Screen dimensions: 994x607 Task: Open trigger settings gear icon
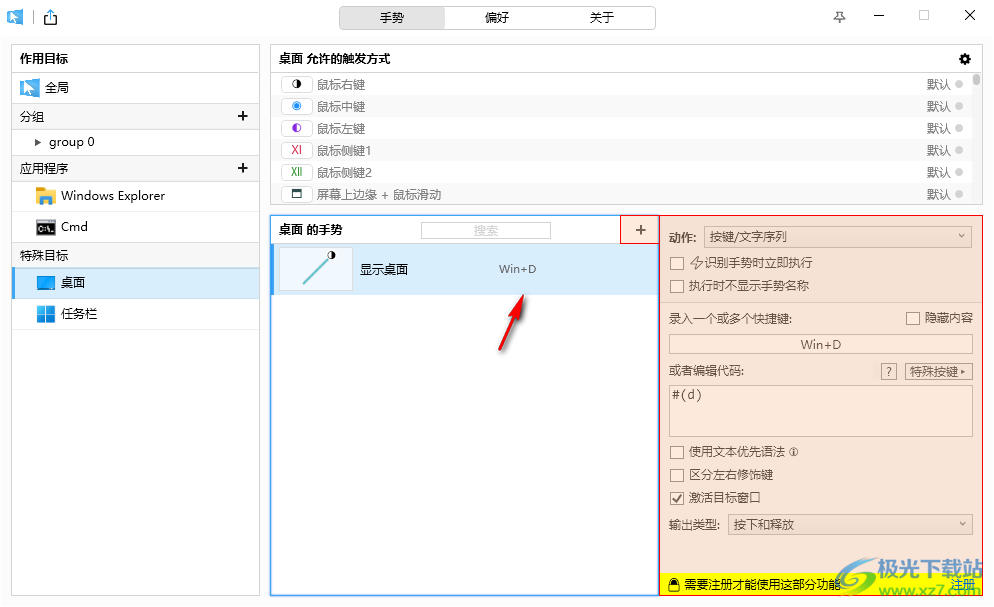coord(965,59)
